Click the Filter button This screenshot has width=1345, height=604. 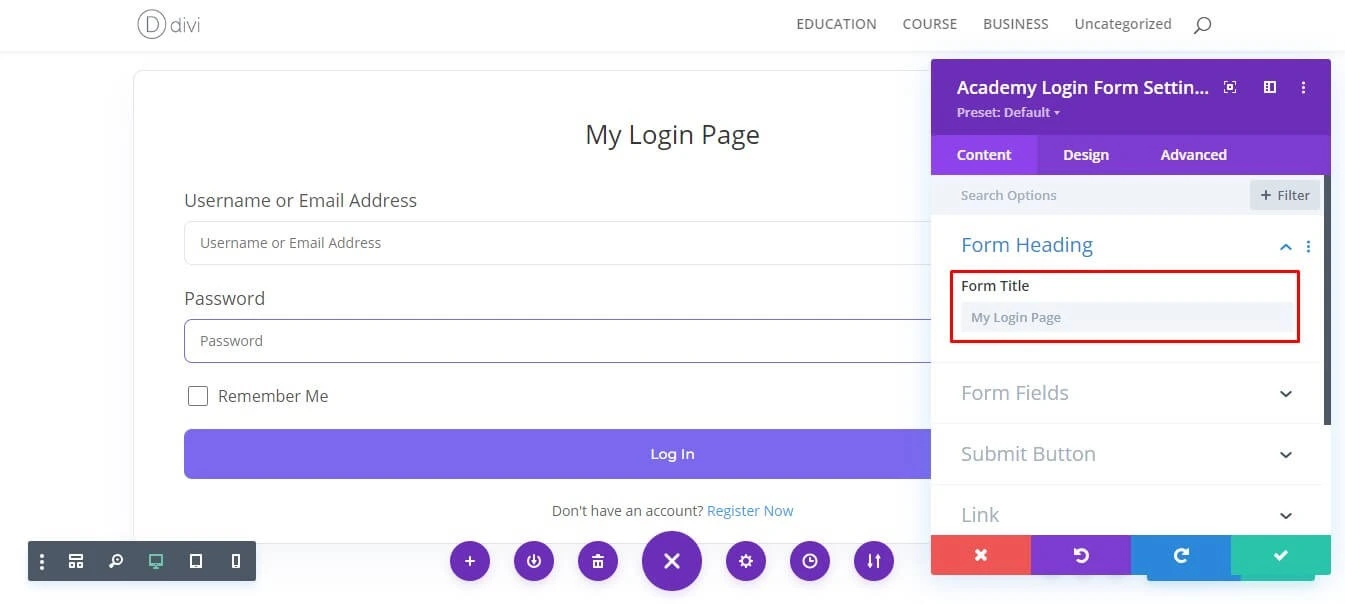coord(1285,195)
